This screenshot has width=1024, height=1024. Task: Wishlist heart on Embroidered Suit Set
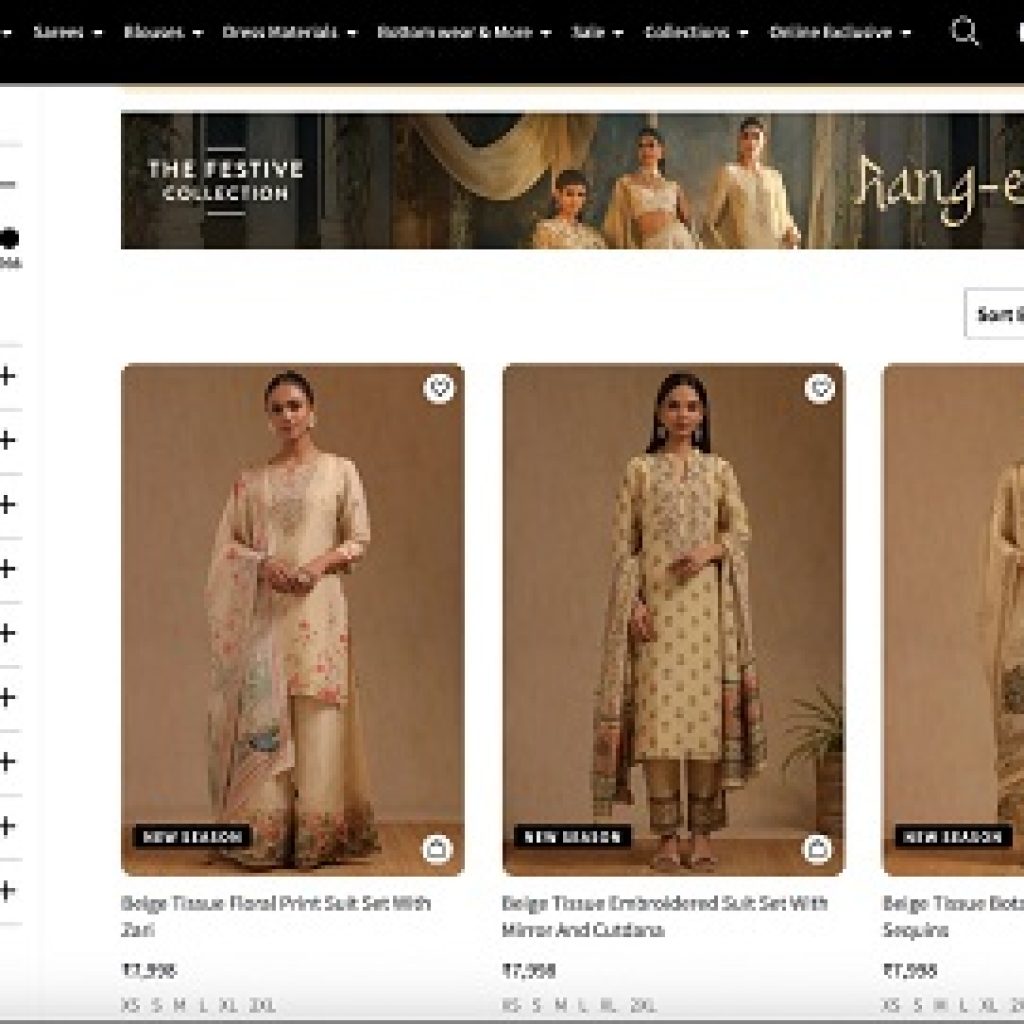tap(819, 388)
